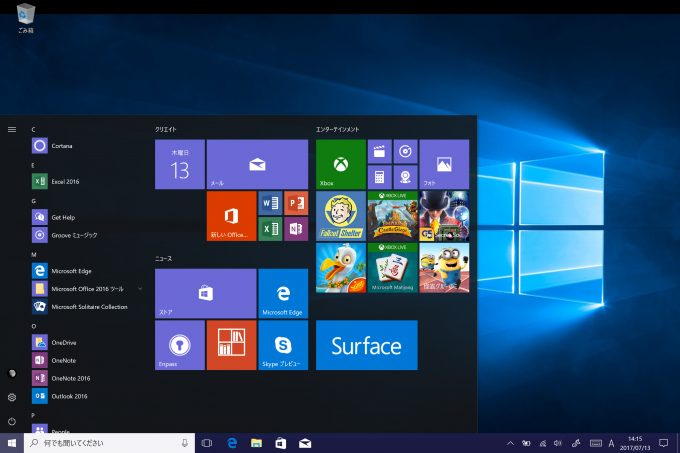Open the battery tray icon
680x453 pixels.
[526, 443]
